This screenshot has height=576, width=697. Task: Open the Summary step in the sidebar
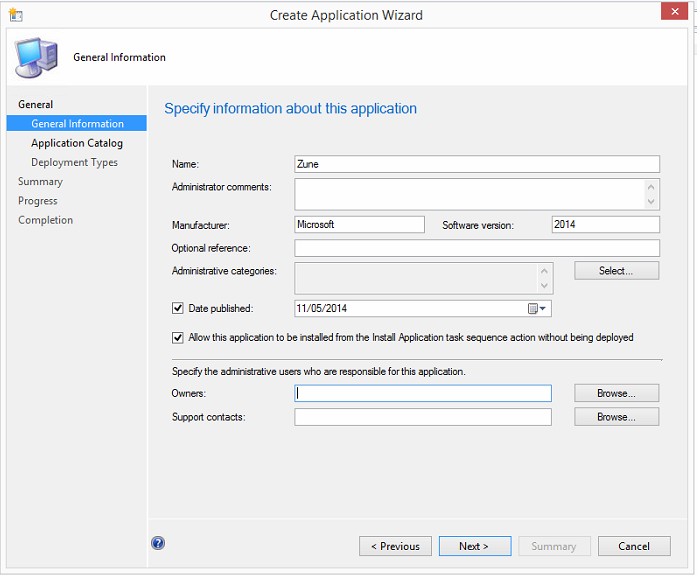tap(40, 181)
